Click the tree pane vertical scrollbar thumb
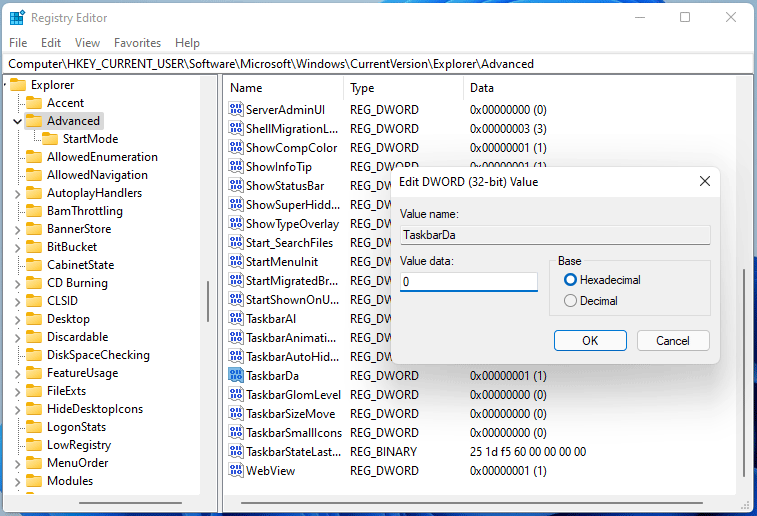The height and width of the screenshot is (516, 757). (208, 302)
